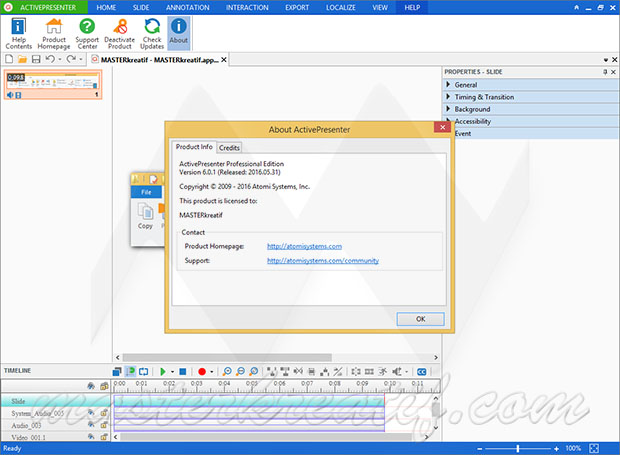620x455 pixels.
Task: Expand the General properties section
Action: 530,85
